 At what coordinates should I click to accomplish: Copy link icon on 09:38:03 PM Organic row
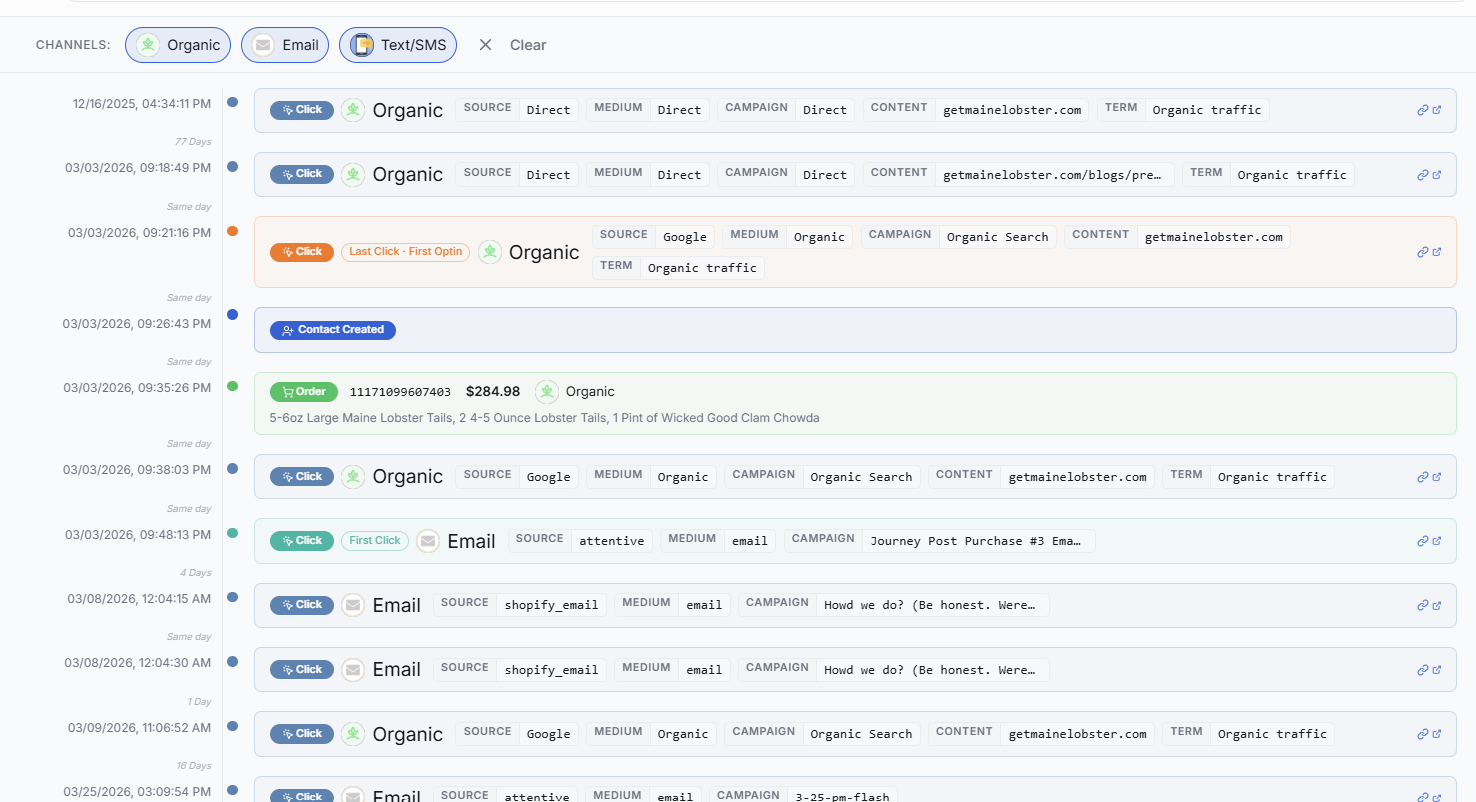click(x=1422, y=477)
